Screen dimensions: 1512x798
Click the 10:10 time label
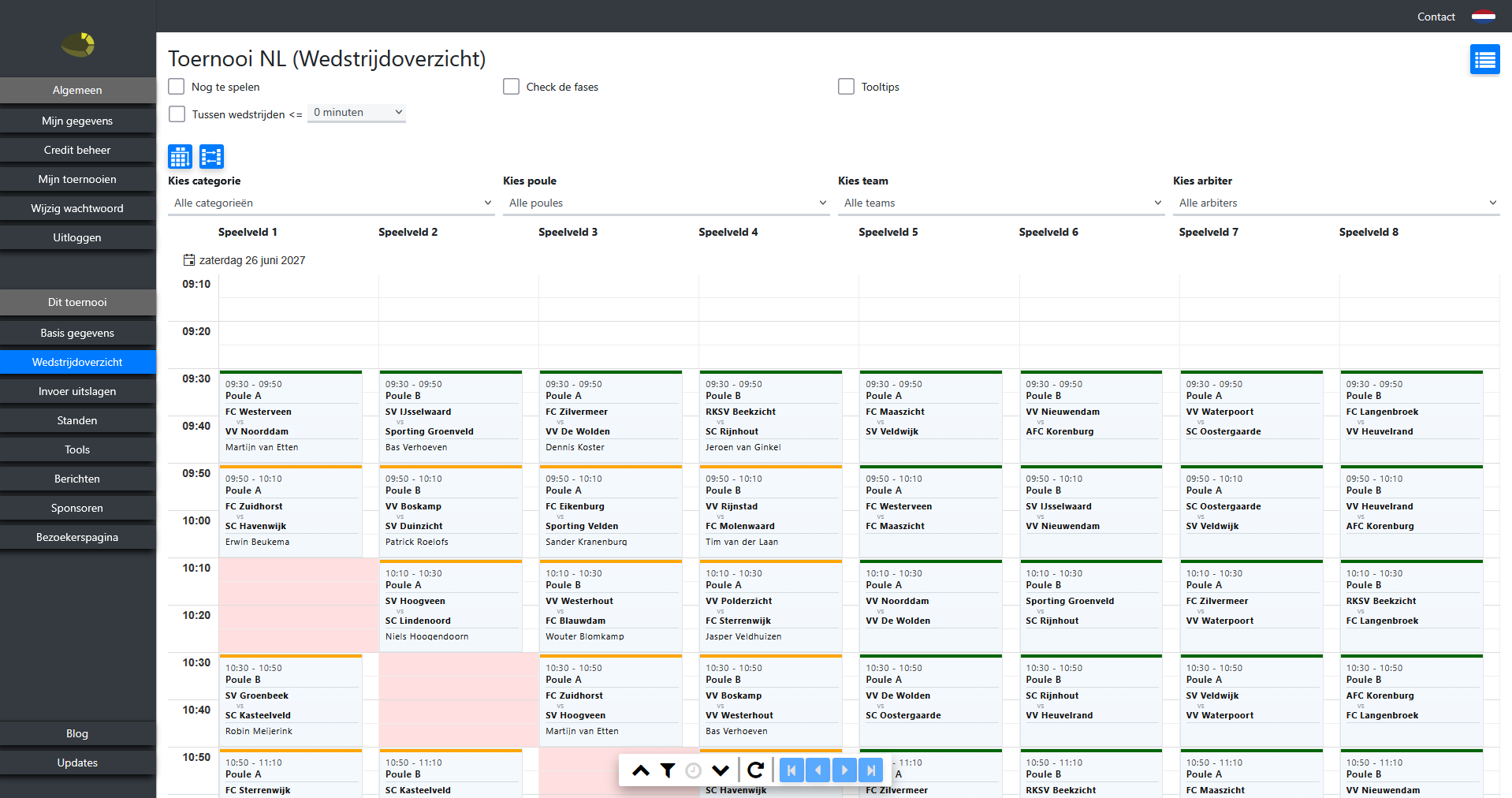click(x=196, y=568)
